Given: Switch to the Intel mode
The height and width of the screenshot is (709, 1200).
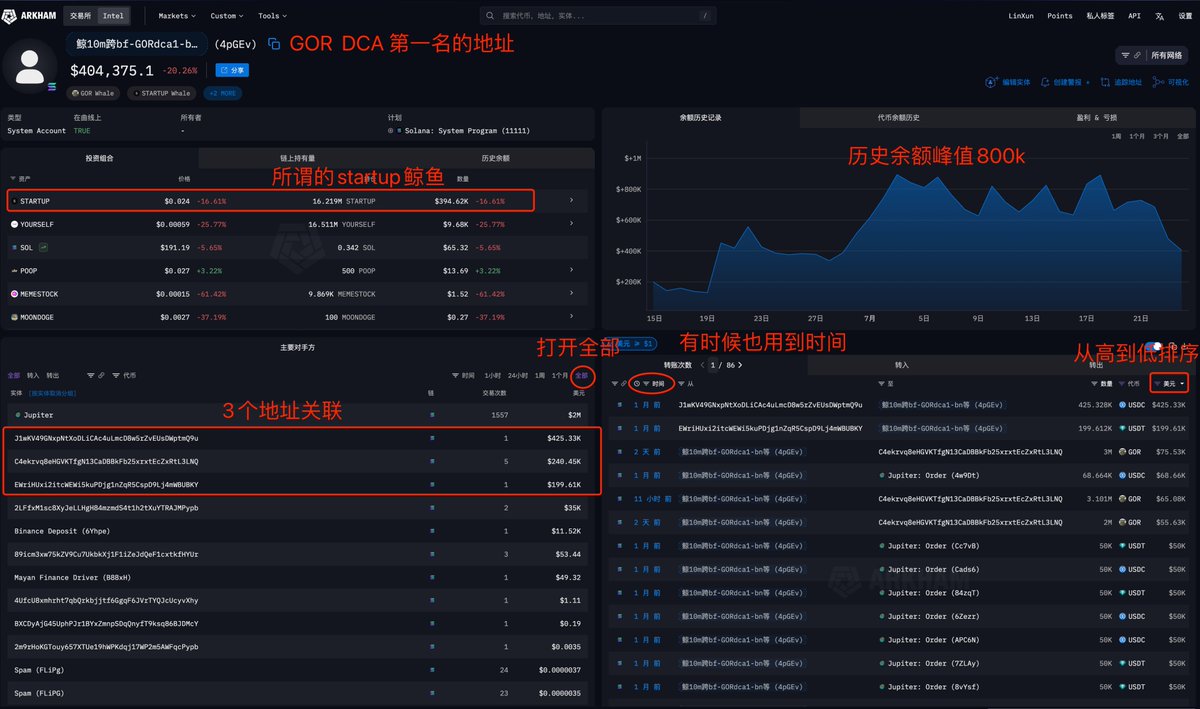Looking at the screenshot, I should tap(112, 16).
